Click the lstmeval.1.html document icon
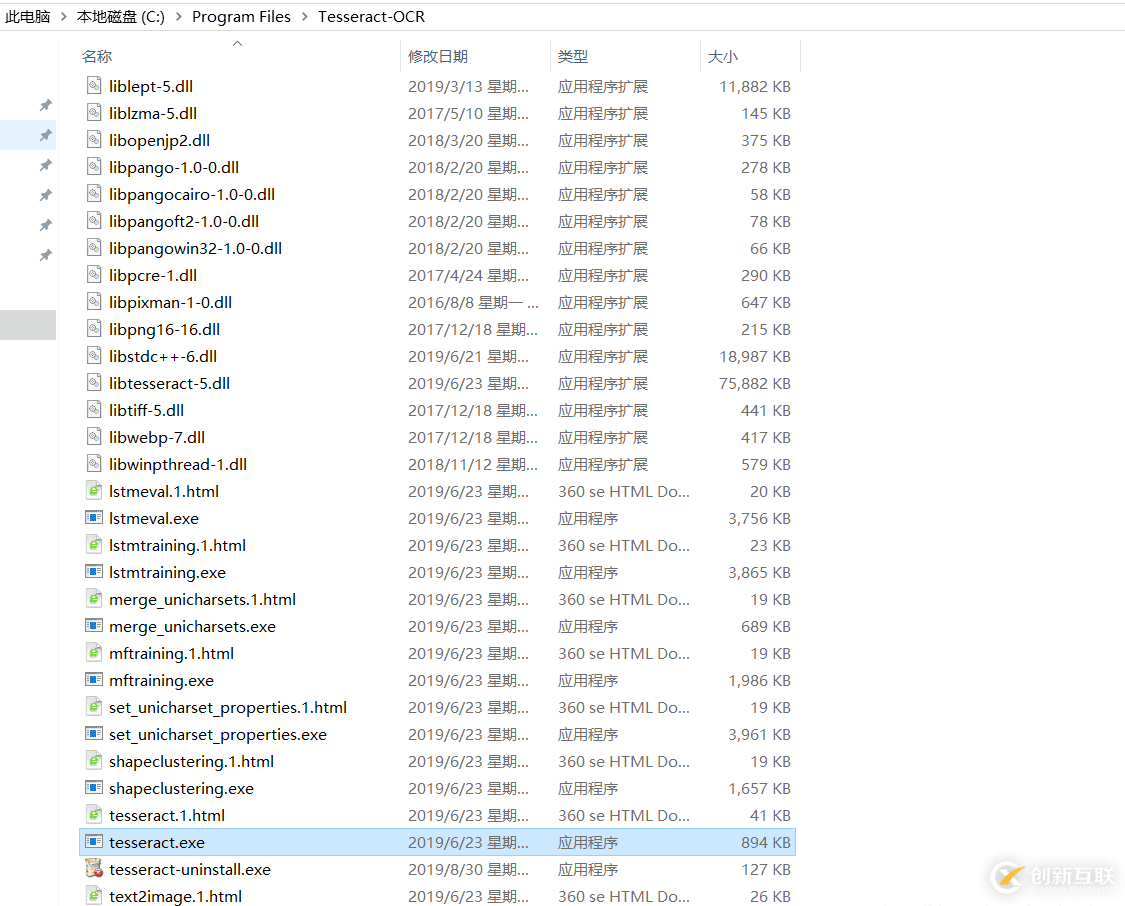The image size is (1125, 906). coord(94,491)
